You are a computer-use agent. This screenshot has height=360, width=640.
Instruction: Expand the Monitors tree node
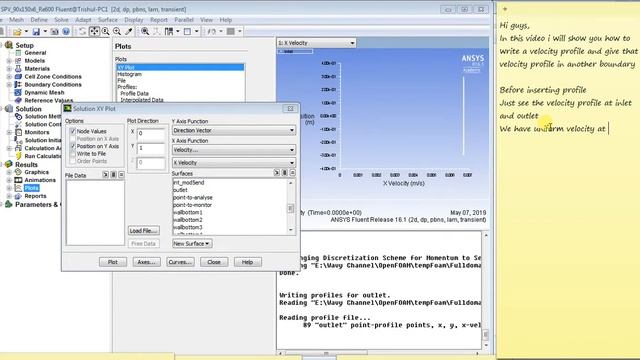tap(9, 132)
